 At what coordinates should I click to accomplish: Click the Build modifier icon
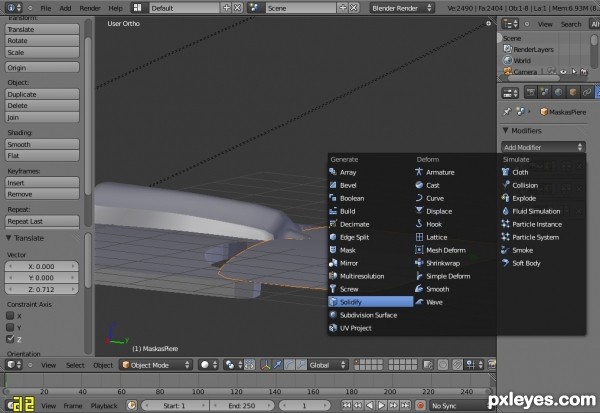[x=333, y=211]
